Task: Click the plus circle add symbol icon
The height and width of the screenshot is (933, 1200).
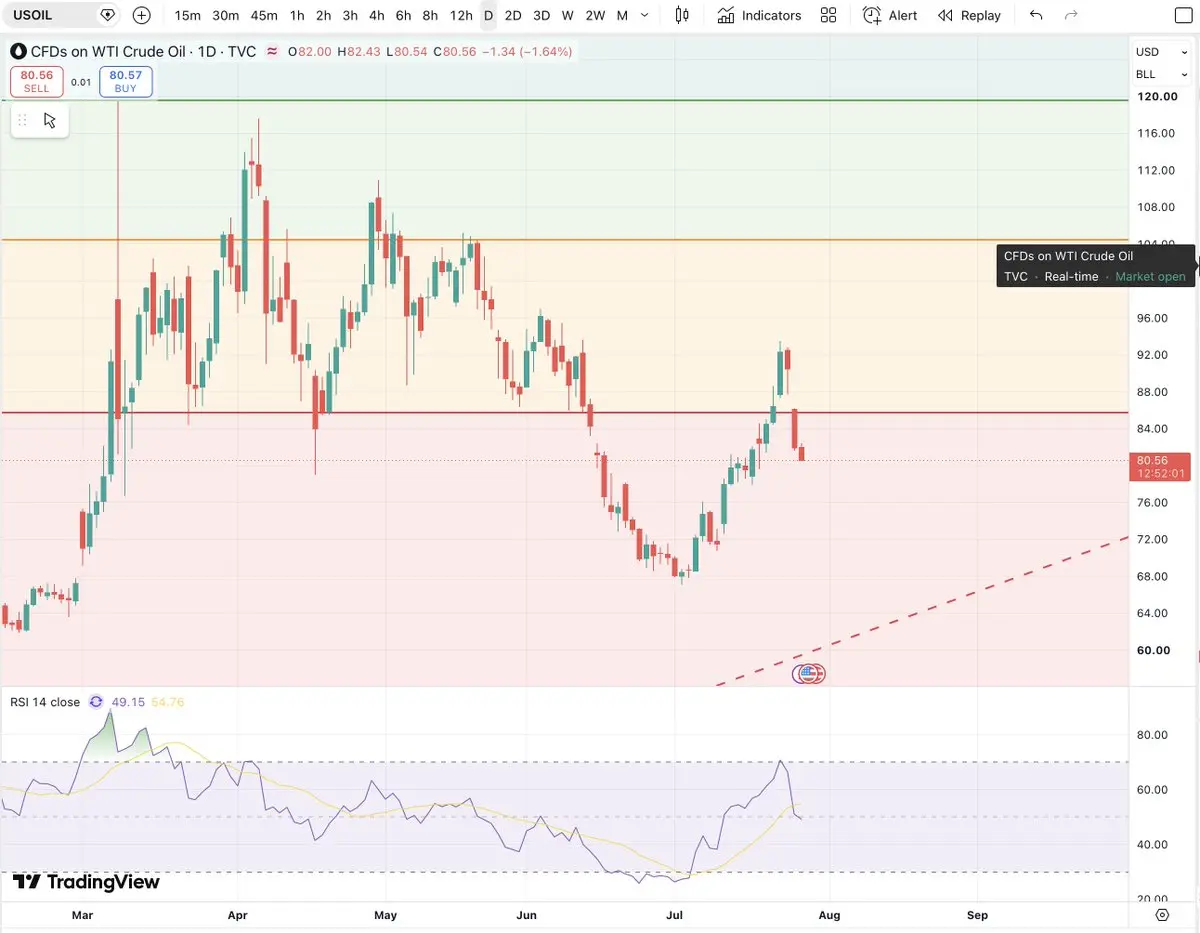Action: 142,15
